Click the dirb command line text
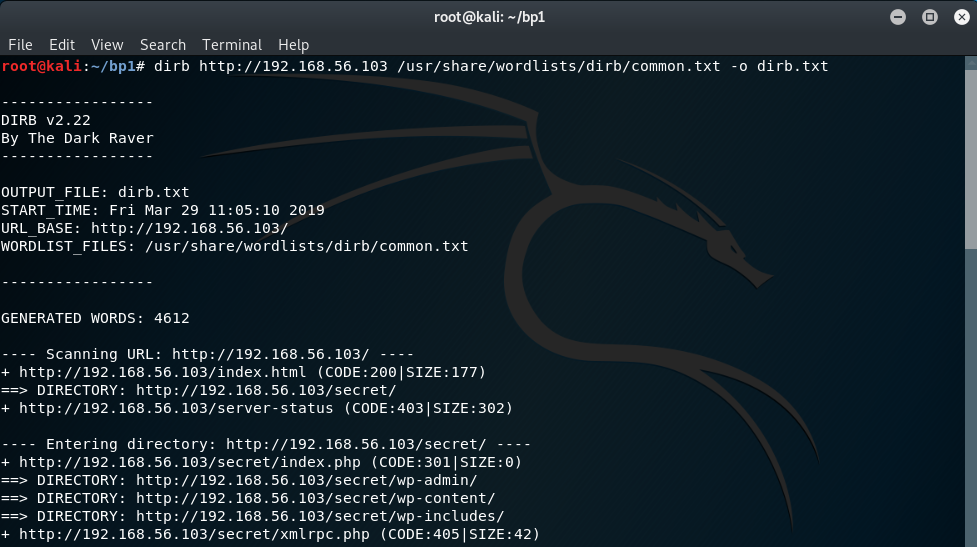The image size is (977, 547). pyautogui.click(x=491, y=66)
